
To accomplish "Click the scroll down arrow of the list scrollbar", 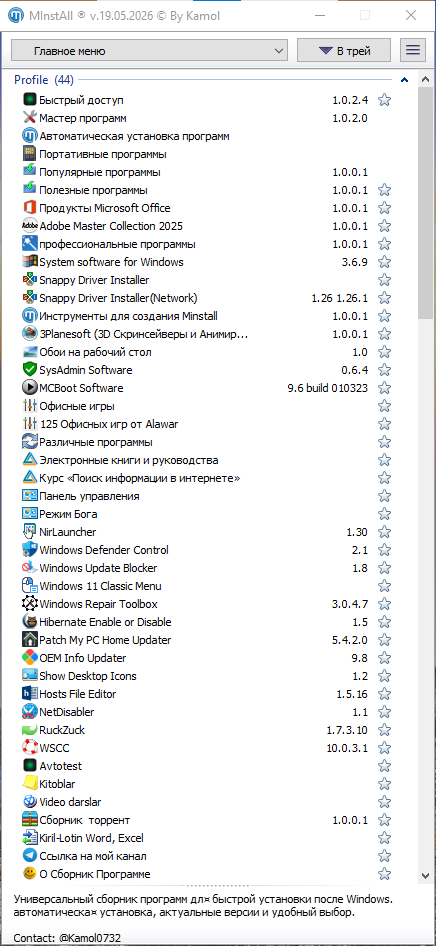I will coord(425,875).
